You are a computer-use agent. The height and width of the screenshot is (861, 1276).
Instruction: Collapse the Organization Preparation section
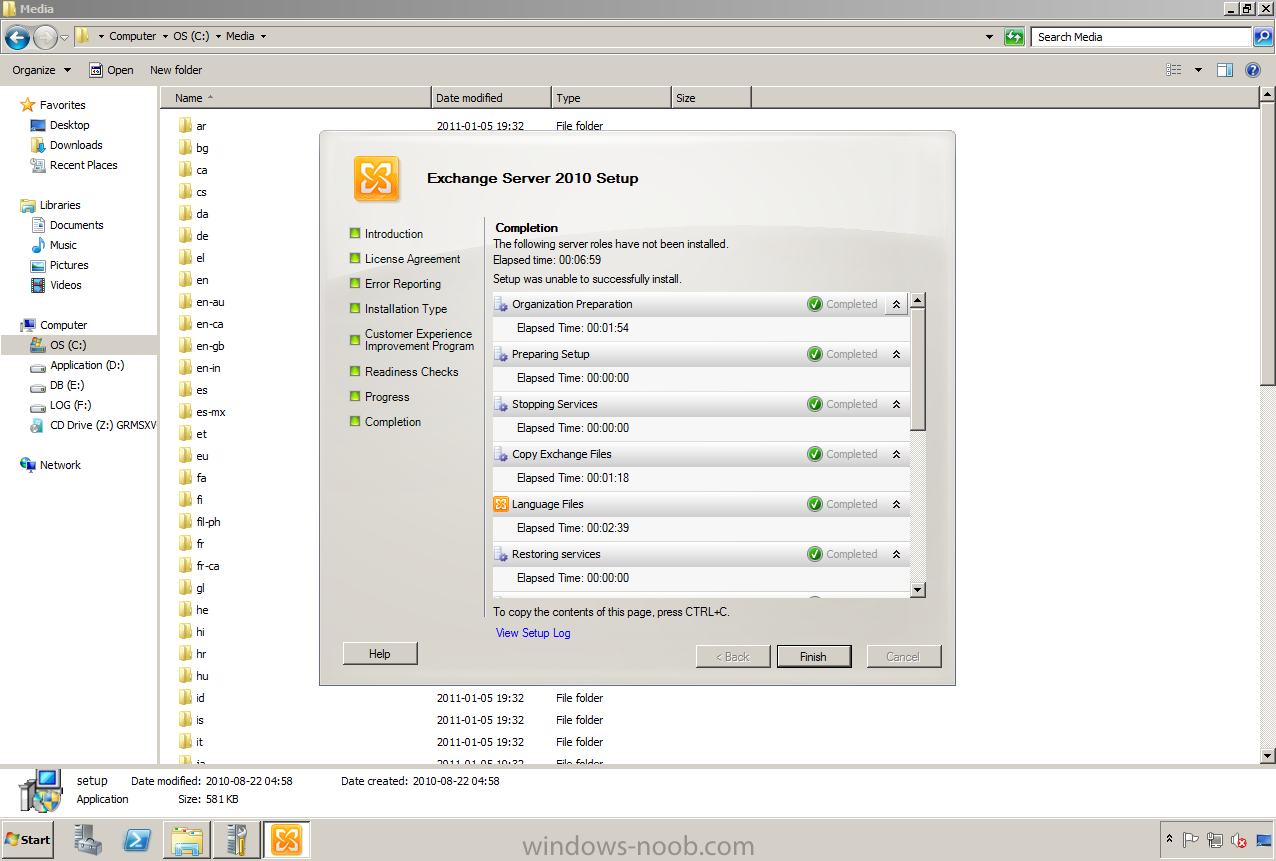[896, 304]
